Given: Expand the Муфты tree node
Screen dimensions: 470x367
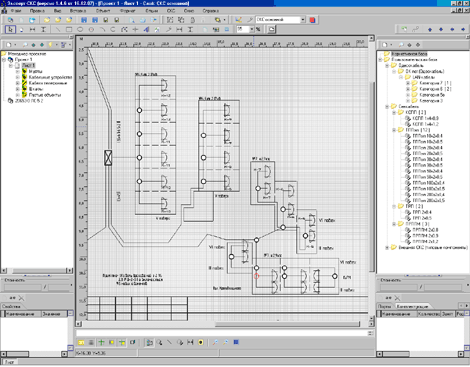Looking at the screenshot, I should click(17, 71).
